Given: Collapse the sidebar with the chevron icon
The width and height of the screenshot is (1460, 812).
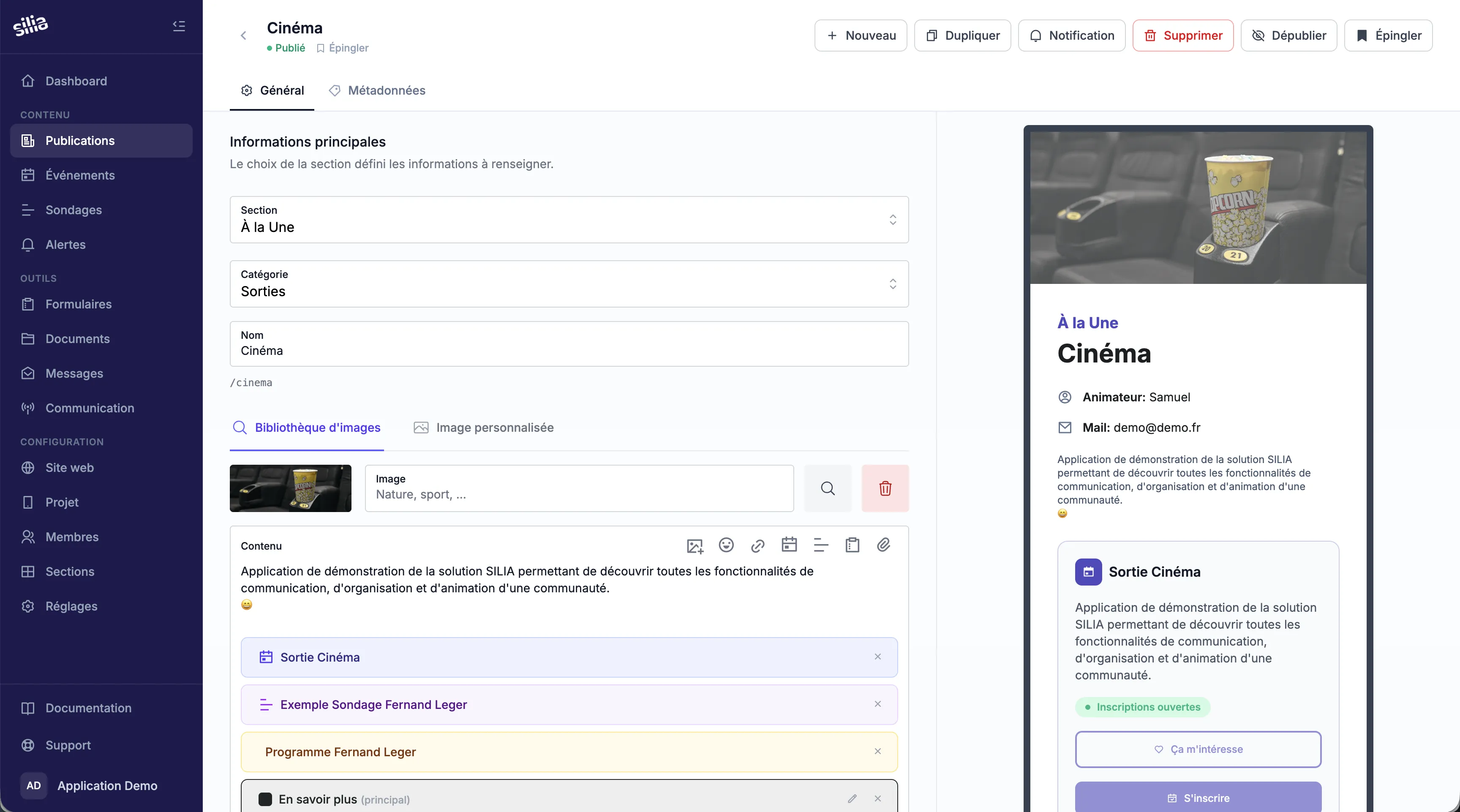Looking at the screenshot, I should (179, 25).
